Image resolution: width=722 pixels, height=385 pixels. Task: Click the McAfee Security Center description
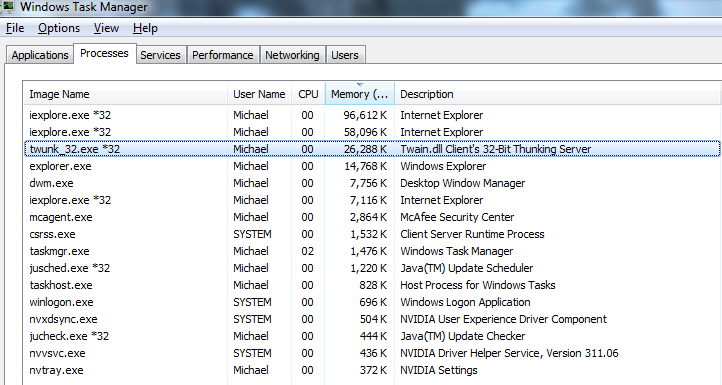pyautogui.click(x=457, y=217)
